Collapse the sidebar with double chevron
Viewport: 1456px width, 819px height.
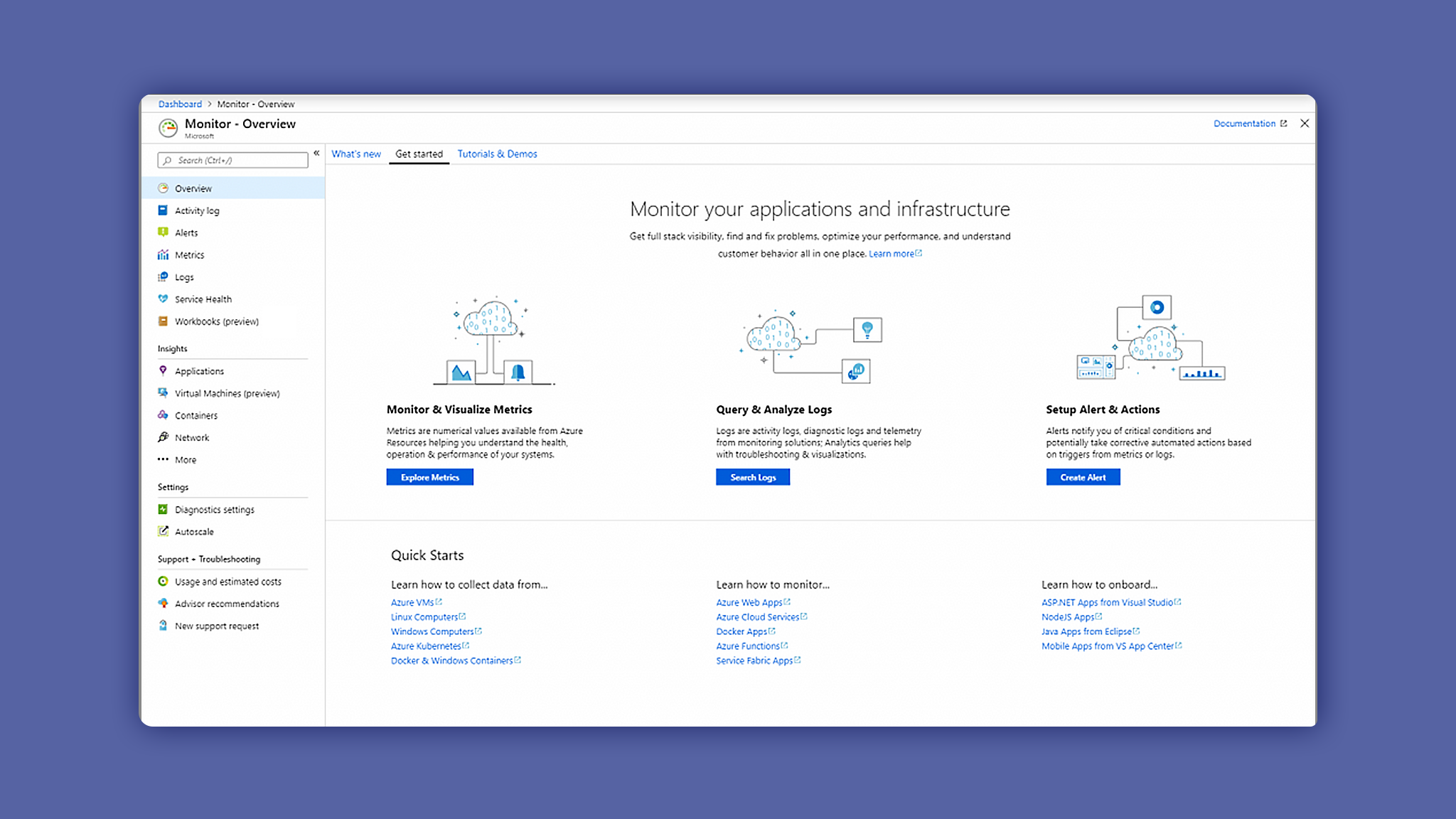(x=316, y=153)
